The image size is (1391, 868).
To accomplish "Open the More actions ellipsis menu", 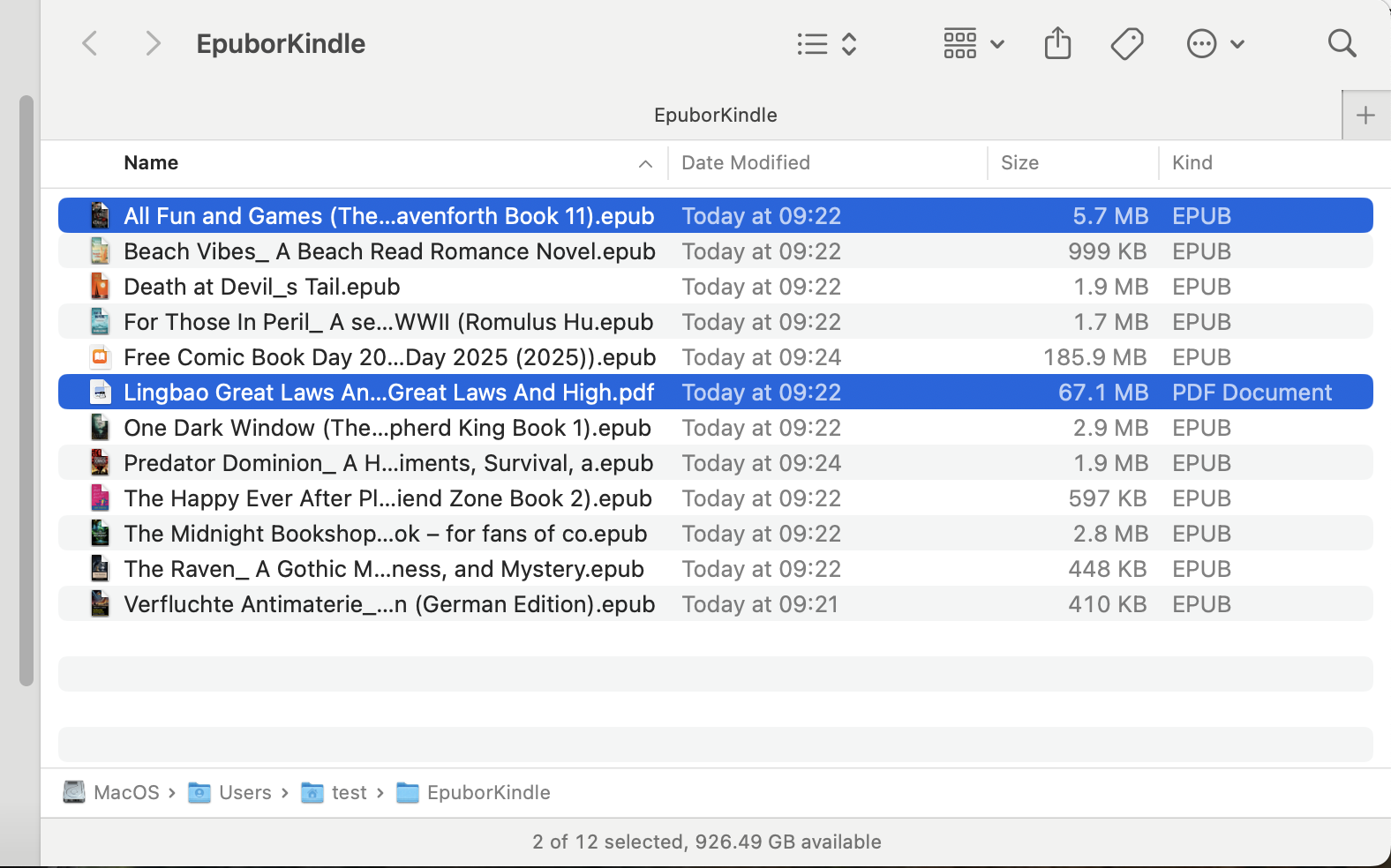I will (1215, 43).
